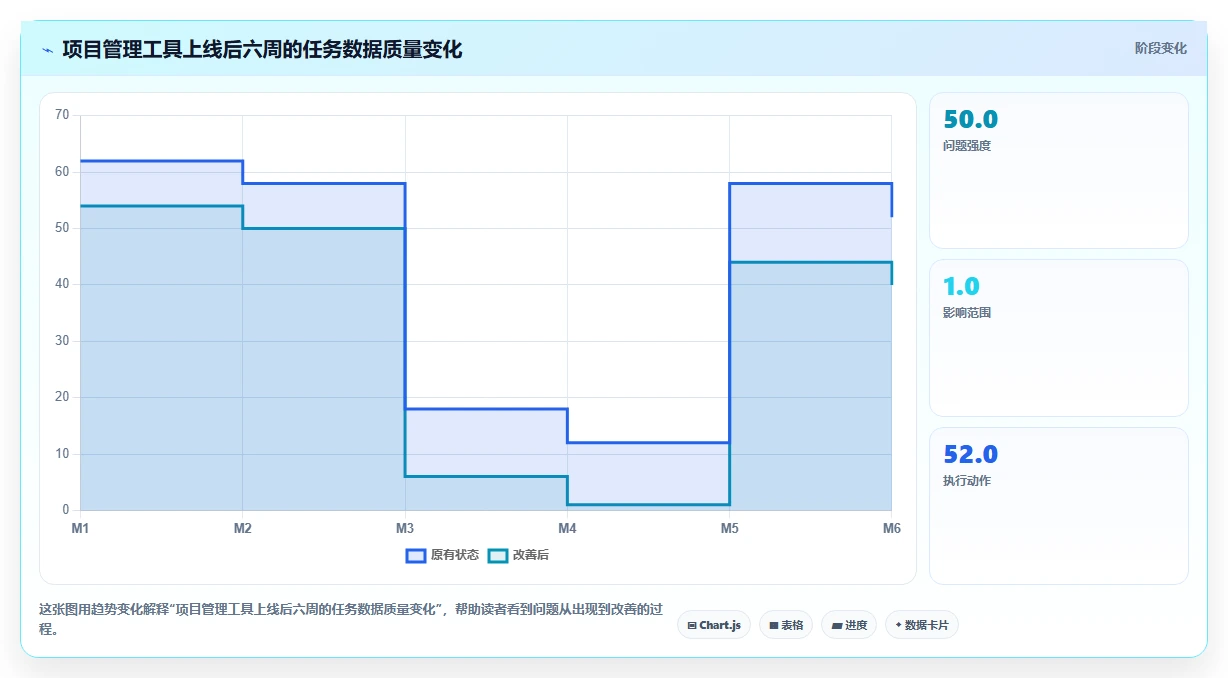Click the 50 y-axis tick label
Image resolution: width=1228 pixels, height=678 pixels.
(x=62, y=228)
